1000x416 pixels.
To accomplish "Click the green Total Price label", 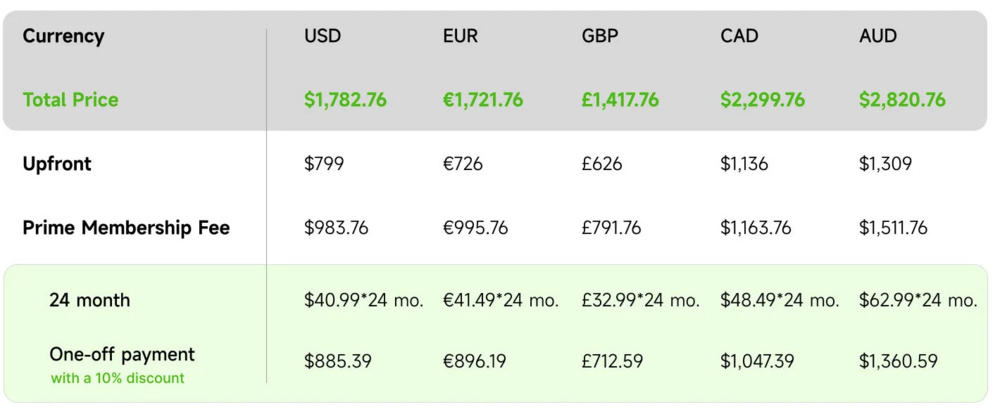I will point(70,100).
